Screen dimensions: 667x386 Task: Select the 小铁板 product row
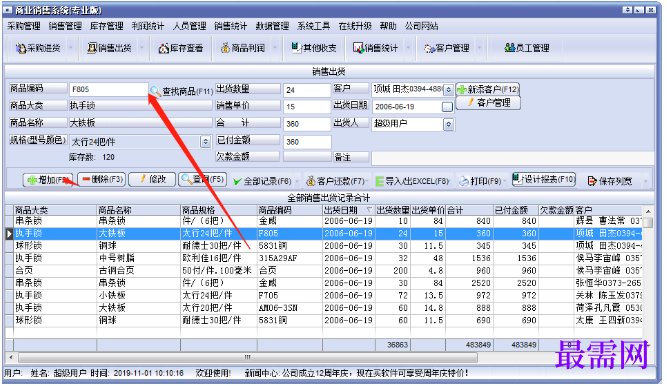[323, 295]
